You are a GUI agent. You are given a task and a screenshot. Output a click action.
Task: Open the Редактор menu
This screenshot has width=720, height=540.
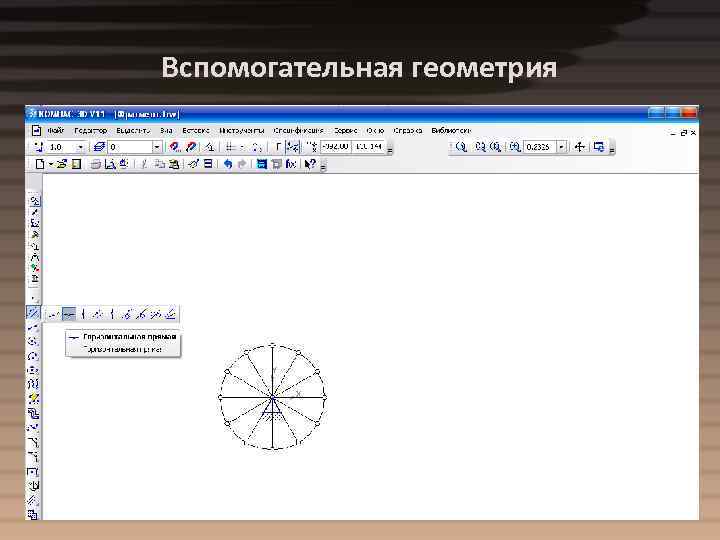point(90,131)
